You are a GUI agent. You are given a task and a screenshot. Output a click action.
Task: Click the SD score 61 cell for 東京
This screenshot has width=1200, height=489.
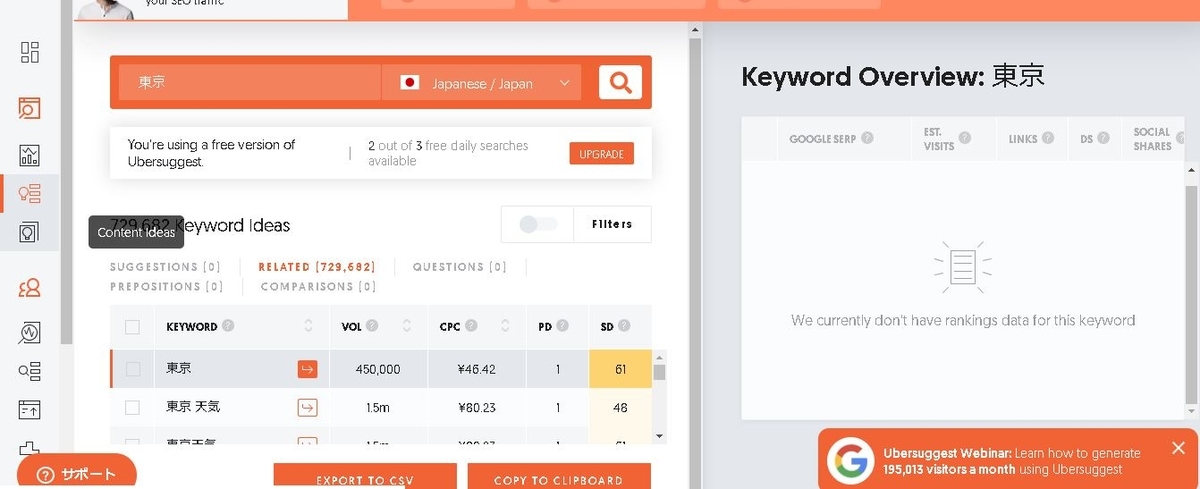[620, 369]
